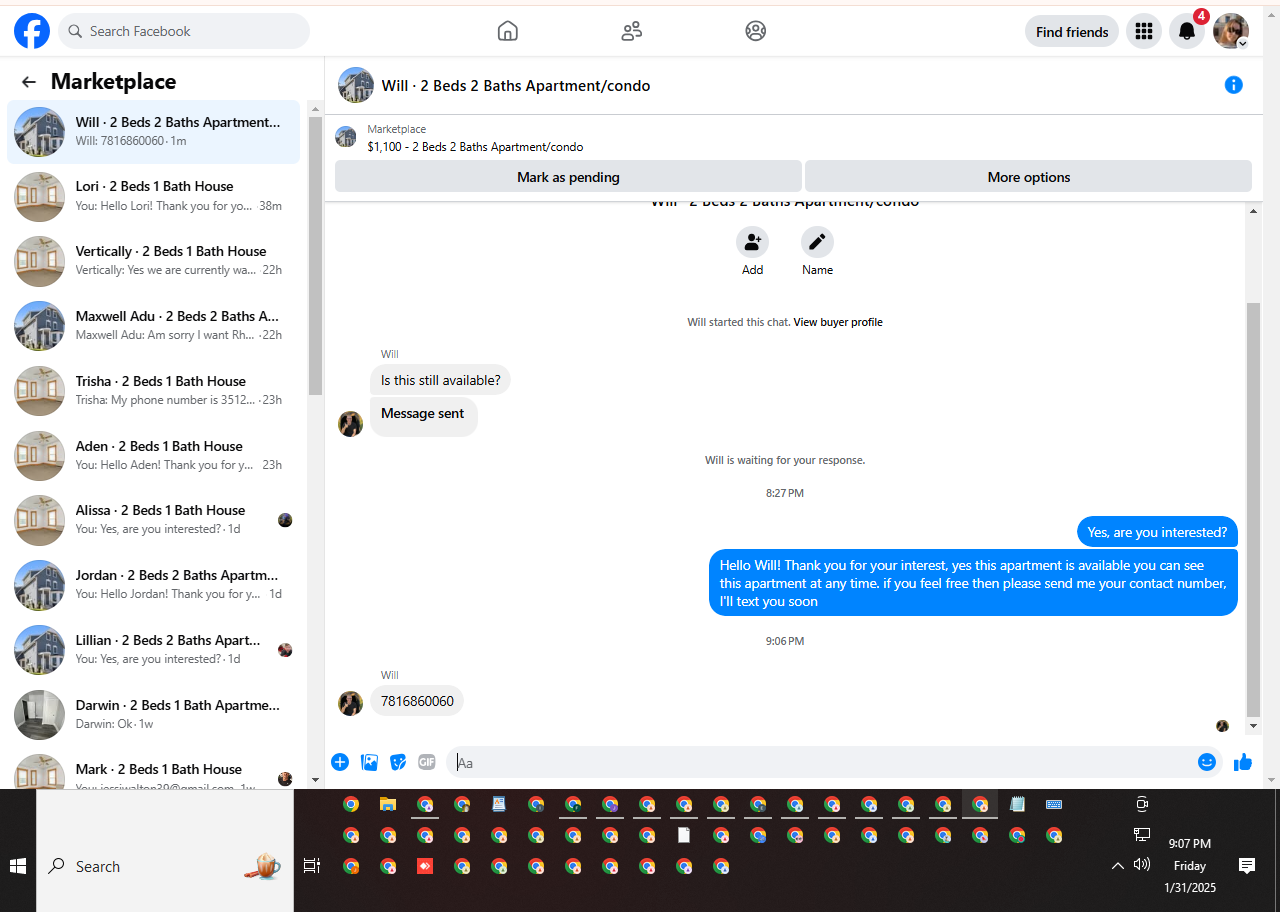Open the Windows Action Center notifications icon
Screen dimensions: 1280x912
(1247, 866)
